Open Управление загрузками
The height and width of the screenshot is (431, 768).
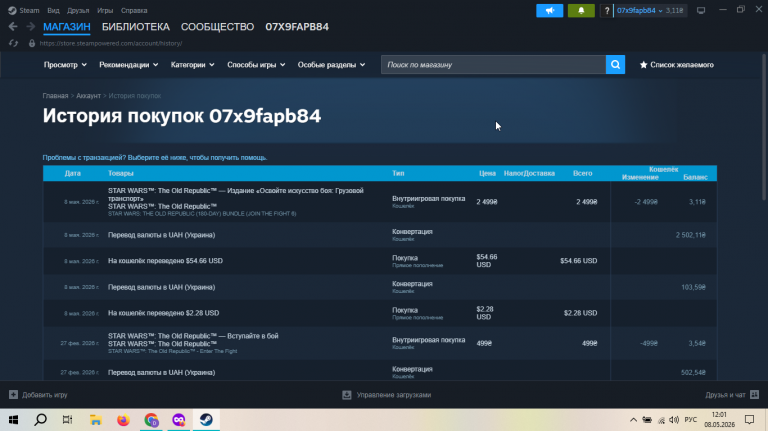pos(394,395)
